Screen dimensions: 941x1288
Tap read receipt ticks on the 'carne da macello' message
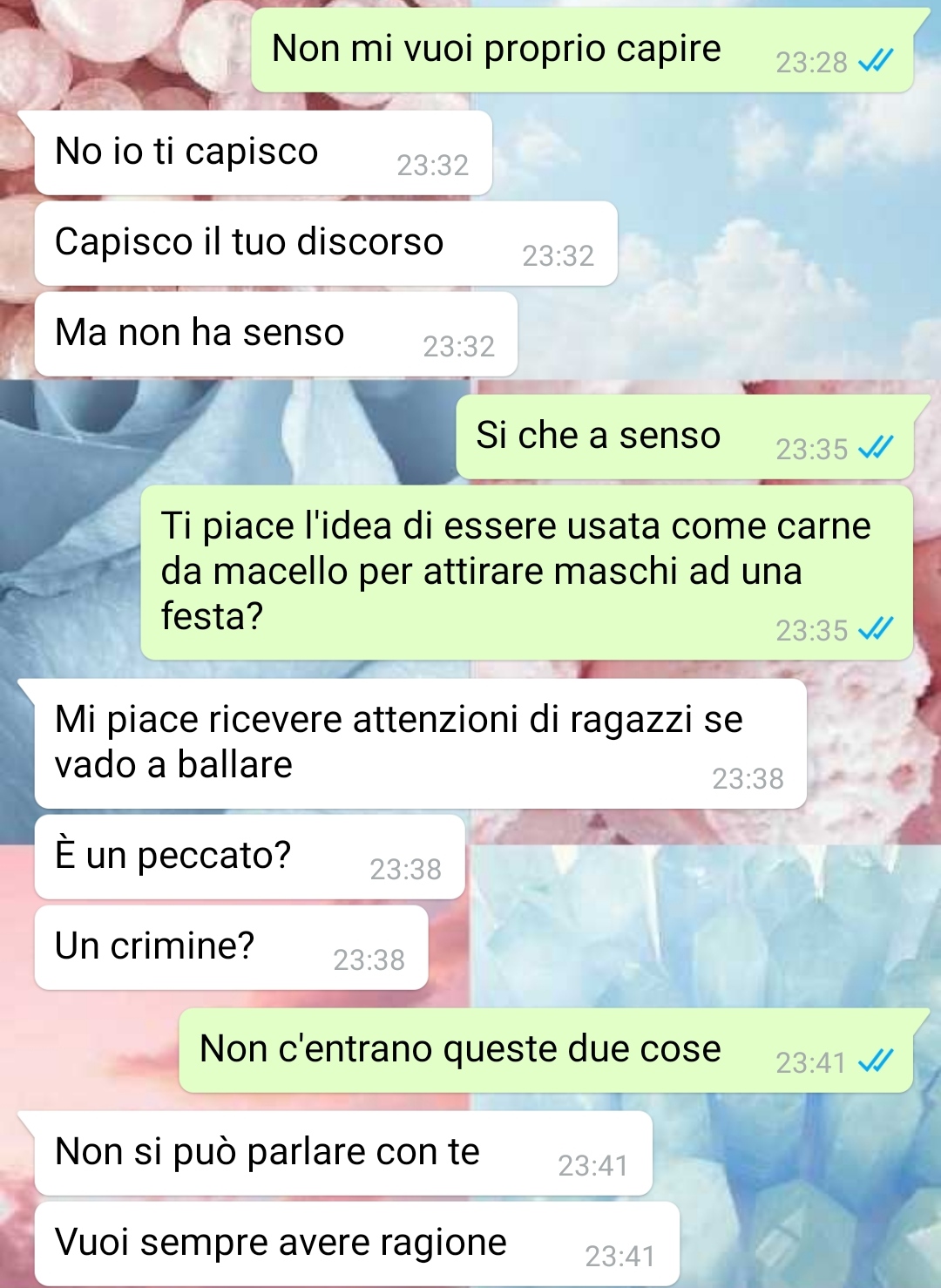(876, 629)
